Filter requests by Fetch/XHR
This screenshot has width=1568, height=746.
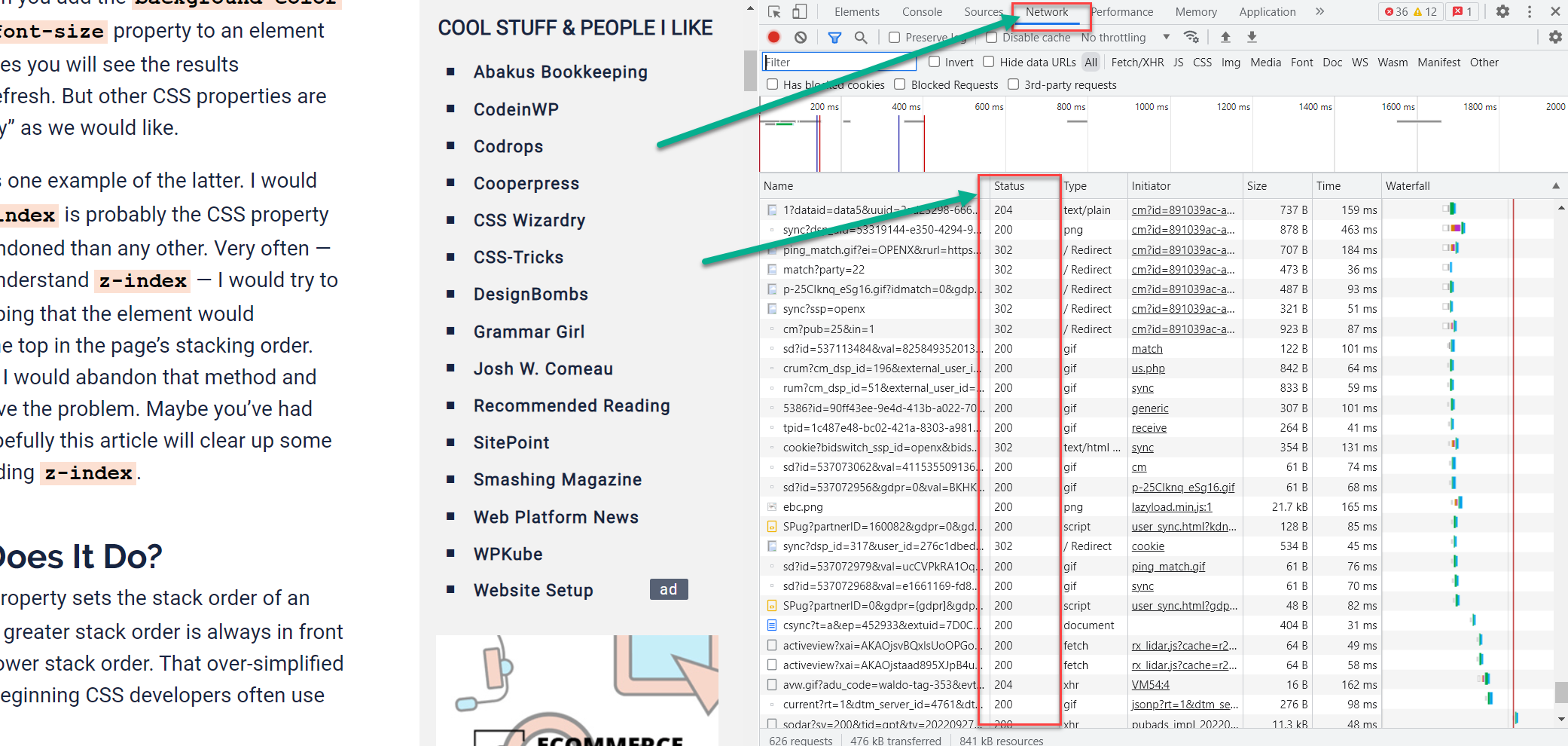coord(1137,63)
